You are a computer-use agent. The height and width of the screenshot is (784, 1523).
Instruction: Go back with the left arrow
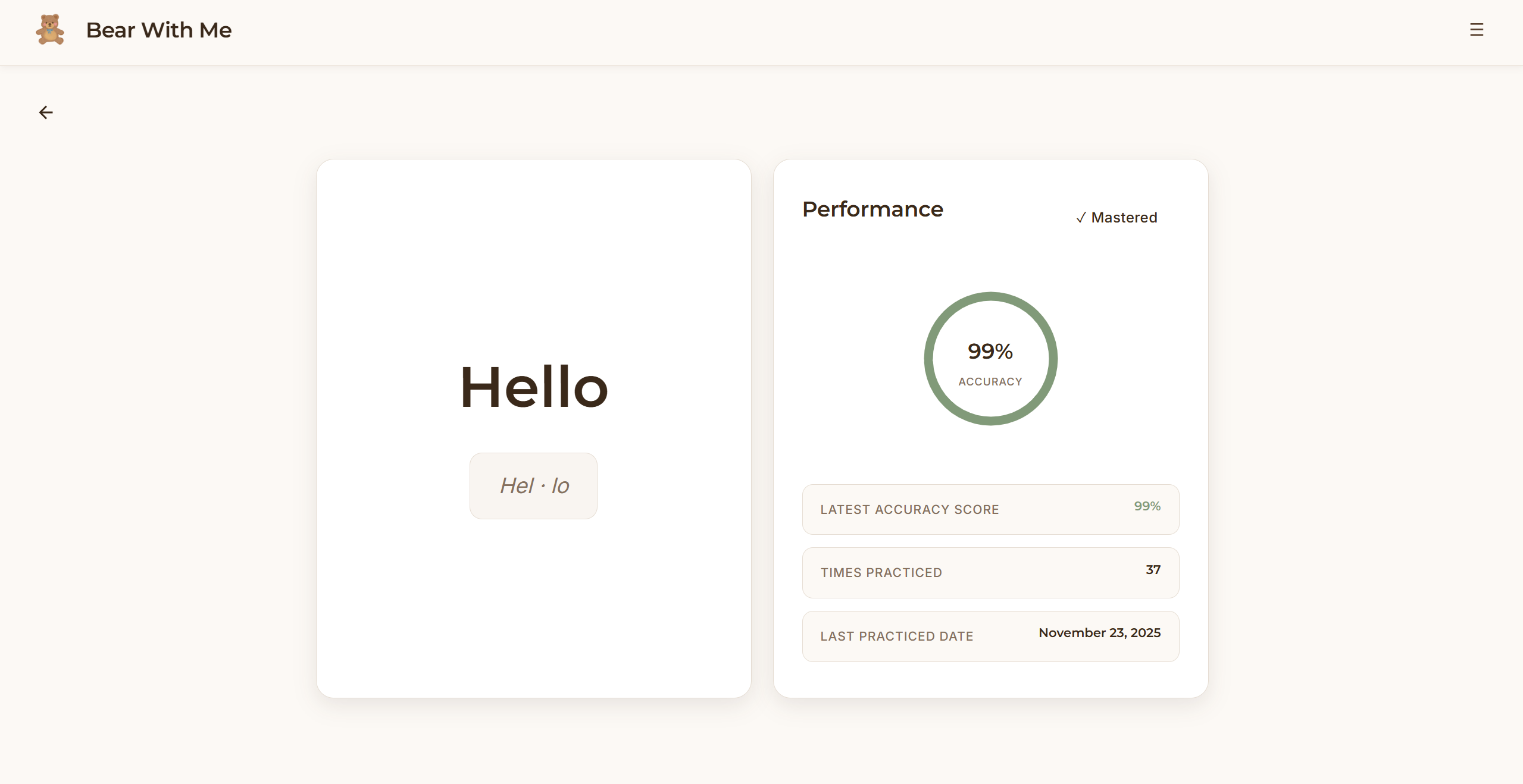point(46,112)
